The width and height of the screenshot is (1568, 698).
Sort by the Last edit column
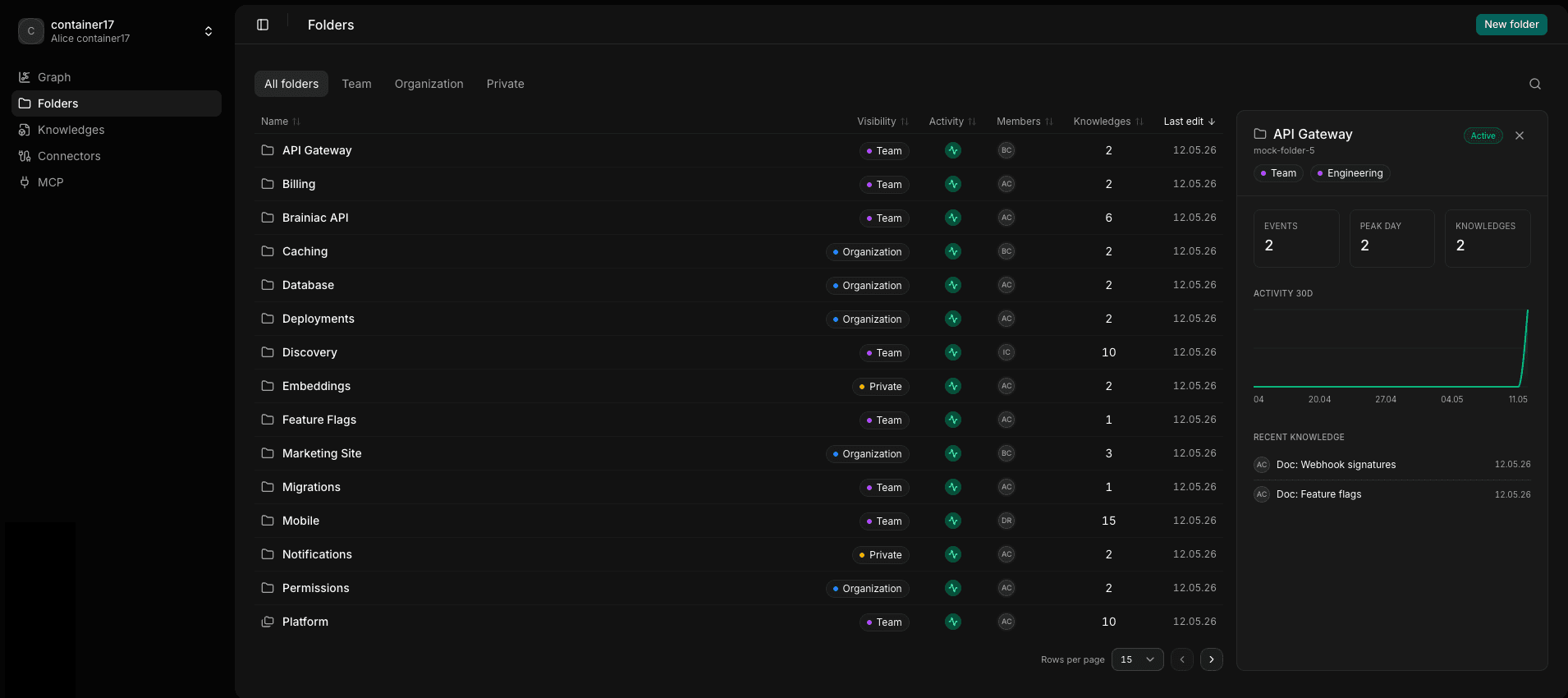pyautogui.click(x=1190, y=122)
